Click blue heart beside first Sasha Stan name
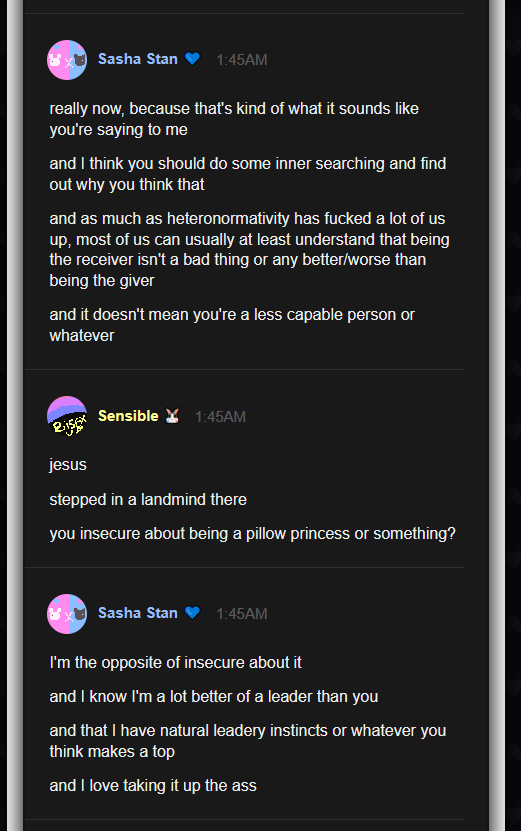The height and width of the screenshot is (831, 521). (x=192, y=59)
